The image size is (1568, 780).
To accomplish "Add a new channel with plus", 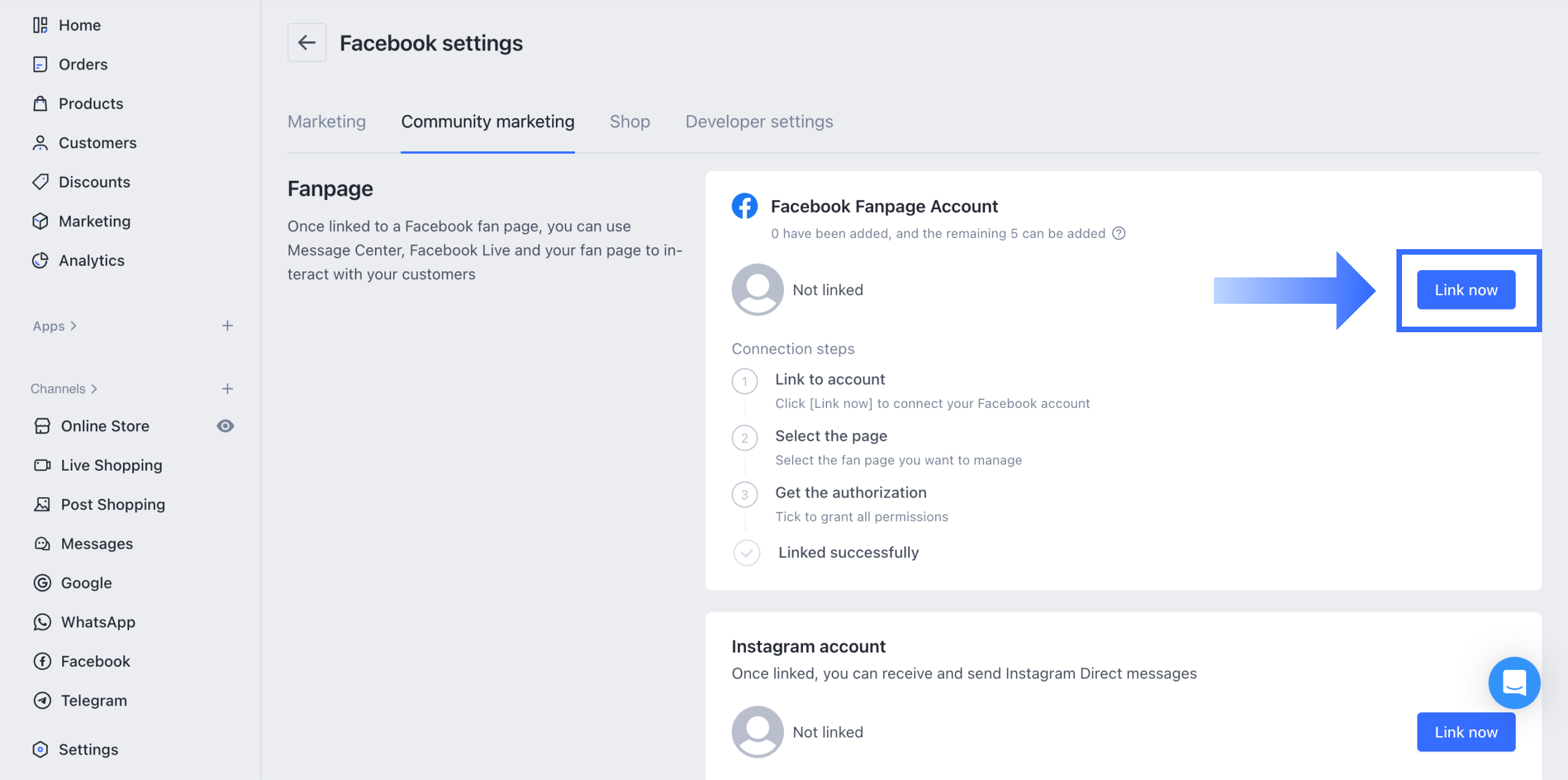I will (227, 389).
